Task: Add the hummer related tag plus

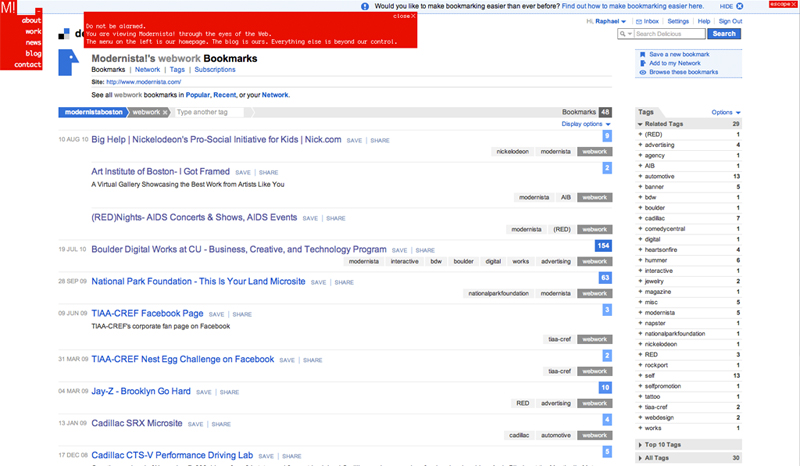Action: [x=640, y=260]
